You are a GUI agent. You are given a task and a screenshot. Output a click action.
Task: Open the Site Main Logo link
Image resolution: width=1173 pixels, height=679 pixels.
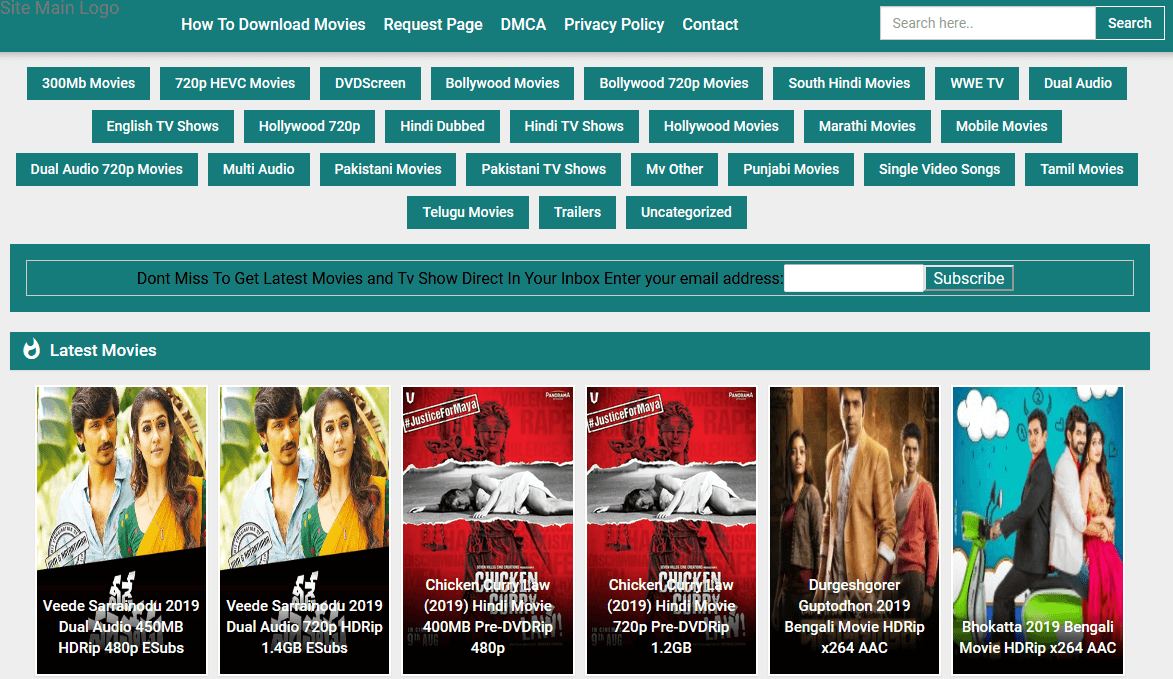click(x=60, y=9)
